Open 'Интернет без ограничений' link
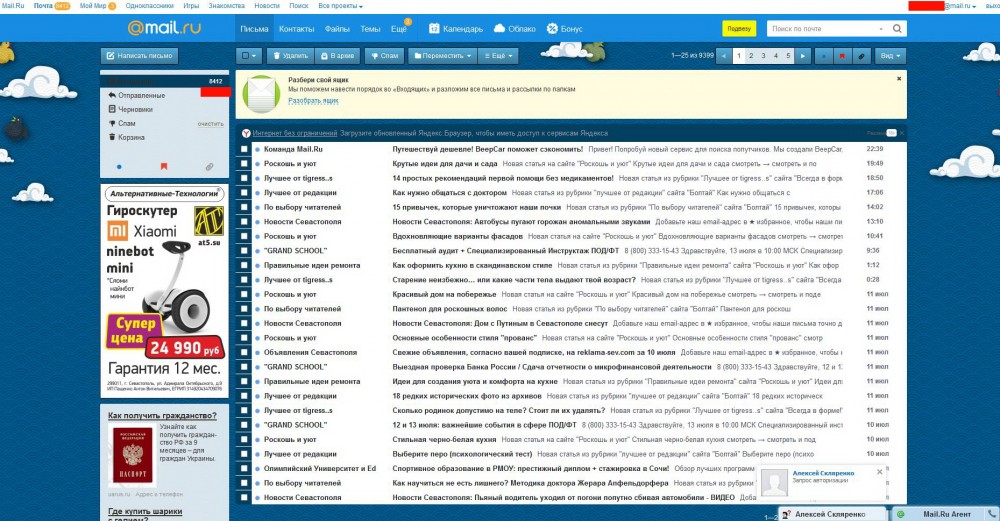 pyautogui.click(x=295, y=133)
